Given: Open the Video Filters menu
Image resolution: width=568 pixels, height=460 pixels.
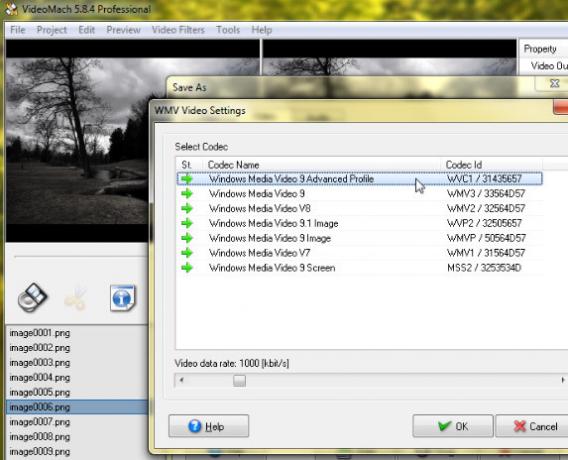Looking at the screenshot, I should pyautogui.click(x=178, y=30).
